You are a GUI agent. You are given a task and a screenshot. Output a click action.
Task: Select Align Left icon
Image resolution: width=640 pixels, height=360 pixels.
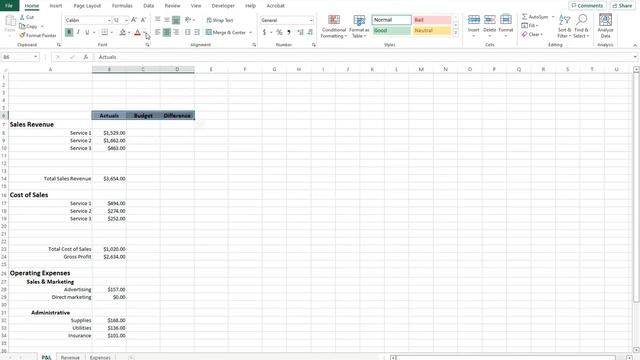point(158,32)
